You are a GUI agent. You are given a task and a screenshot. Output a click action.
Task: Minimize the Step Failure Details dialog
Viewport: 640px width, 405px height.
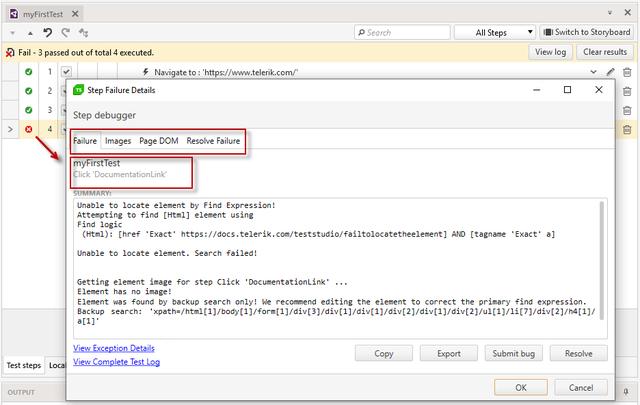(537, 90)
